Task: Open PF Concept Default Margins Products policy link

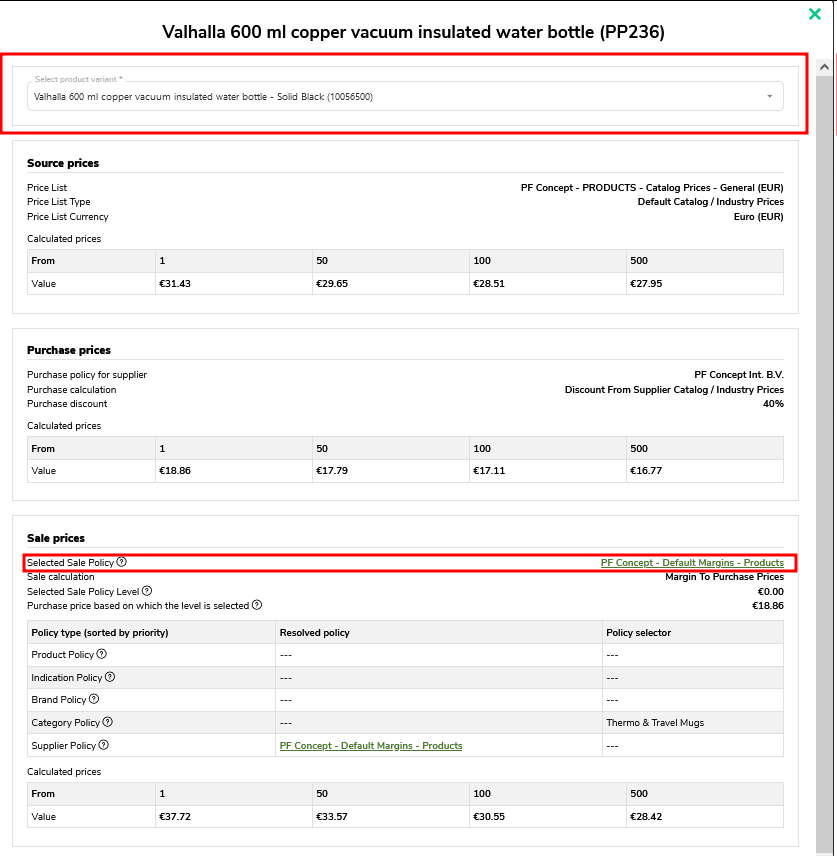Action: coord(693,562)
